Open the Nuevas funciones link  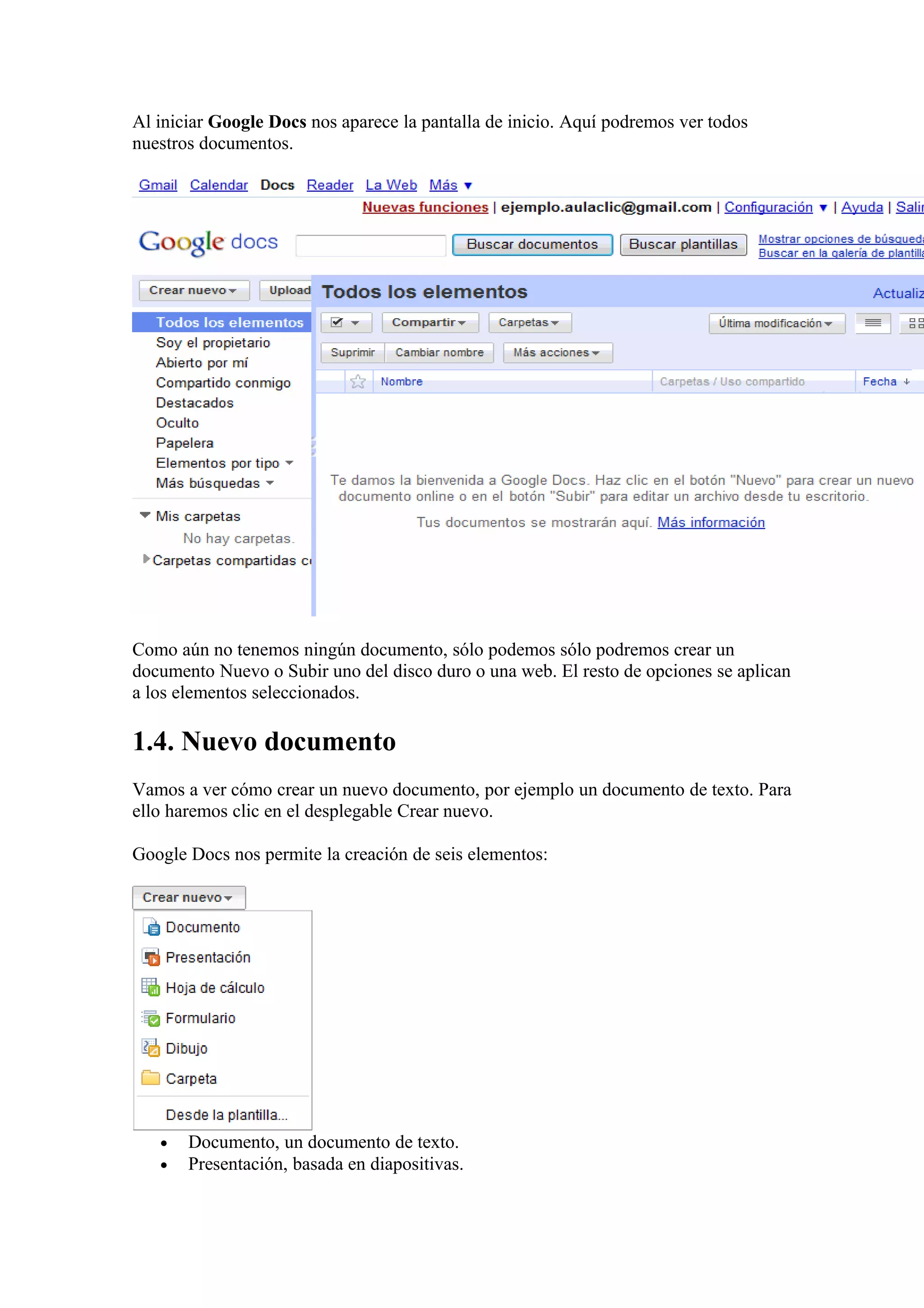[425, 207]
